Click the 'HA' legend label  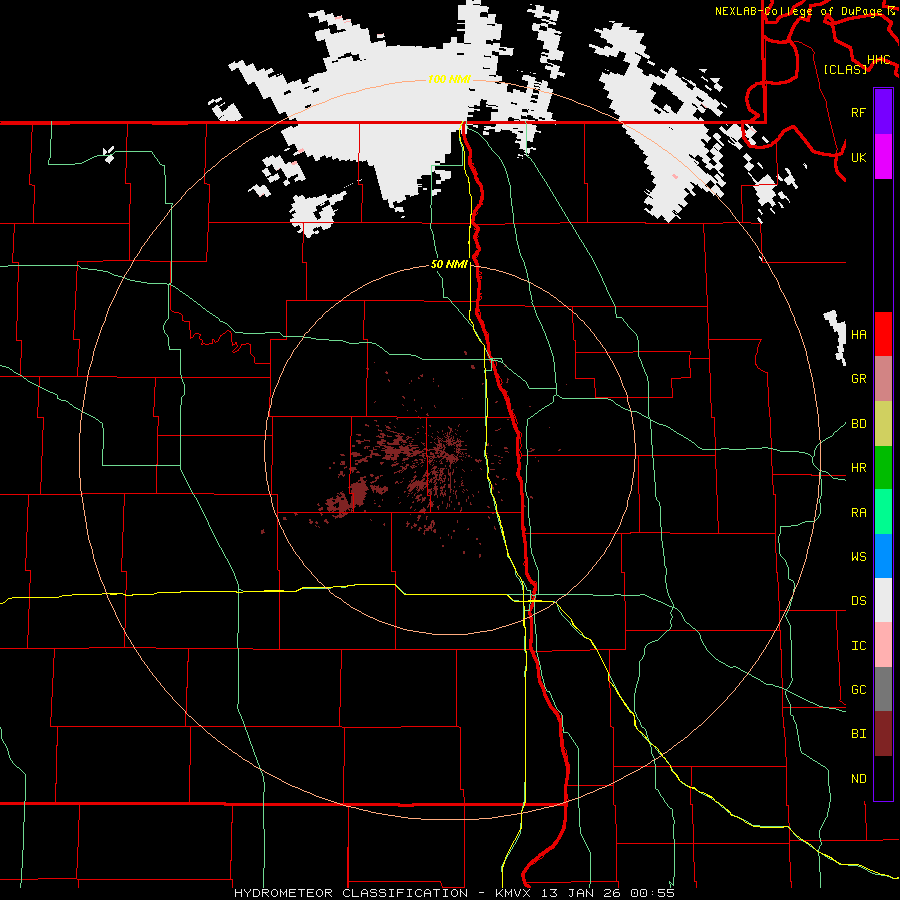(x=859, y=335)
